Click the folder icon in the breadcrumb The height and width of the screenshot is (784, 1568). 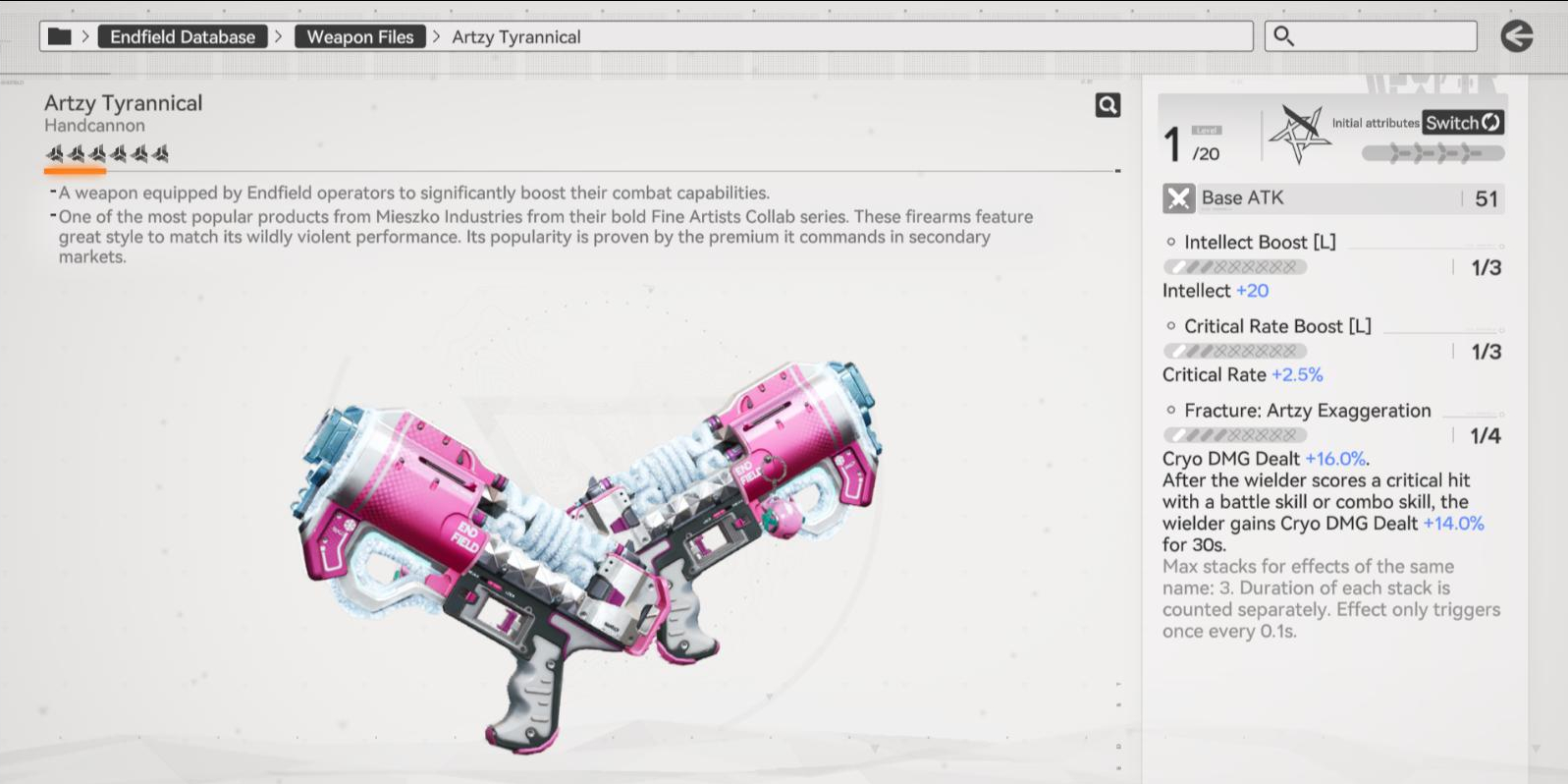click(60, 36)
